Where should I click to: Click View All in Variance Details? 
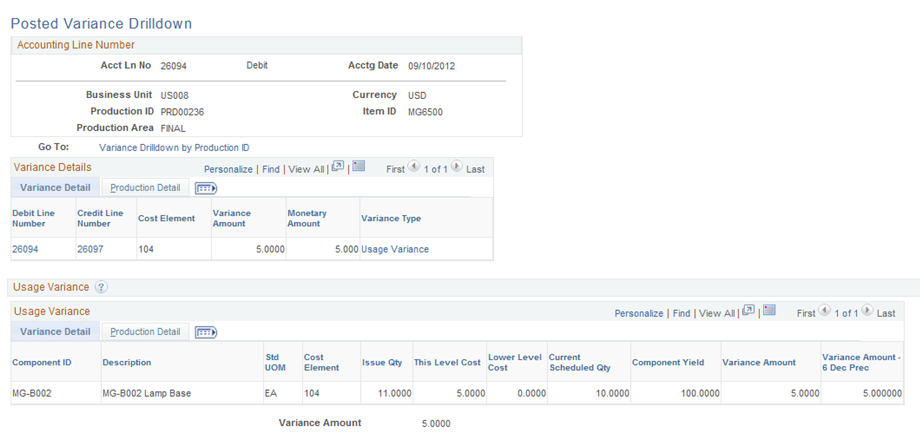(x=306, y=169)
